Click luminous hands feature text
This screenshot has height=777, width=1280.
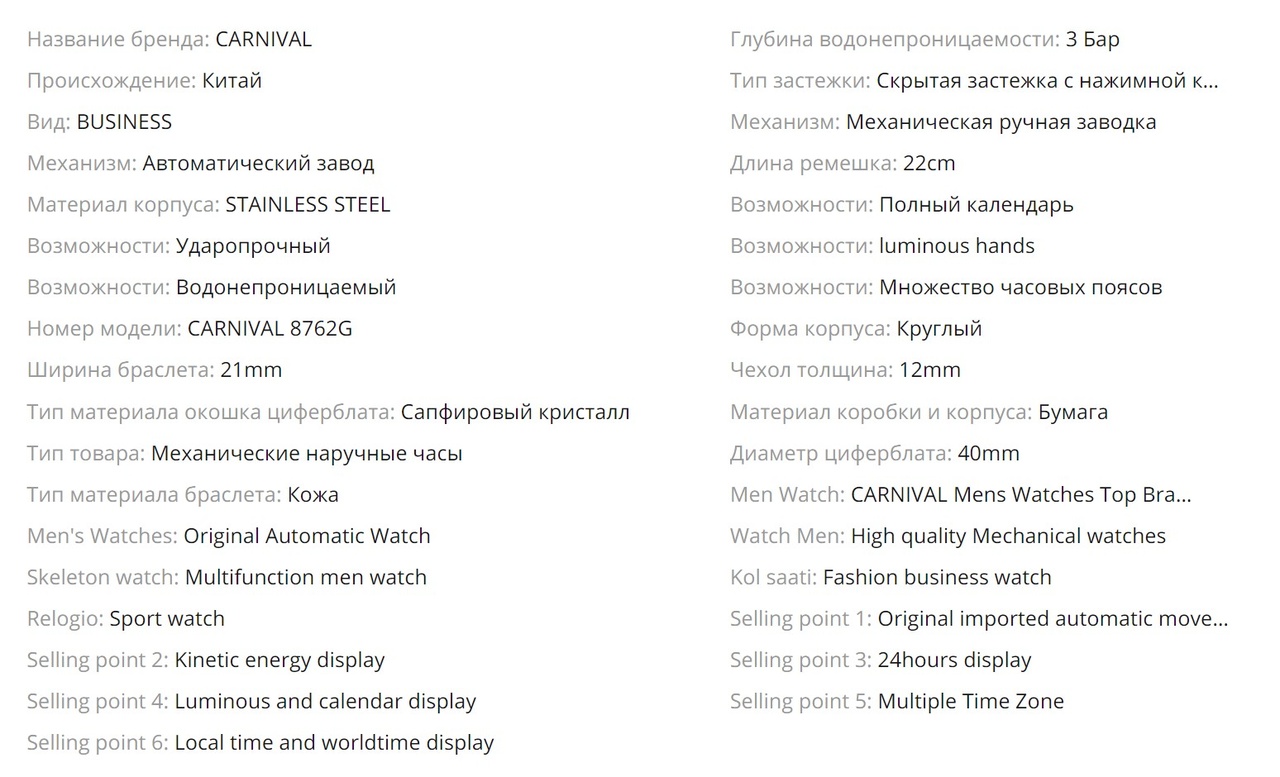957,245
